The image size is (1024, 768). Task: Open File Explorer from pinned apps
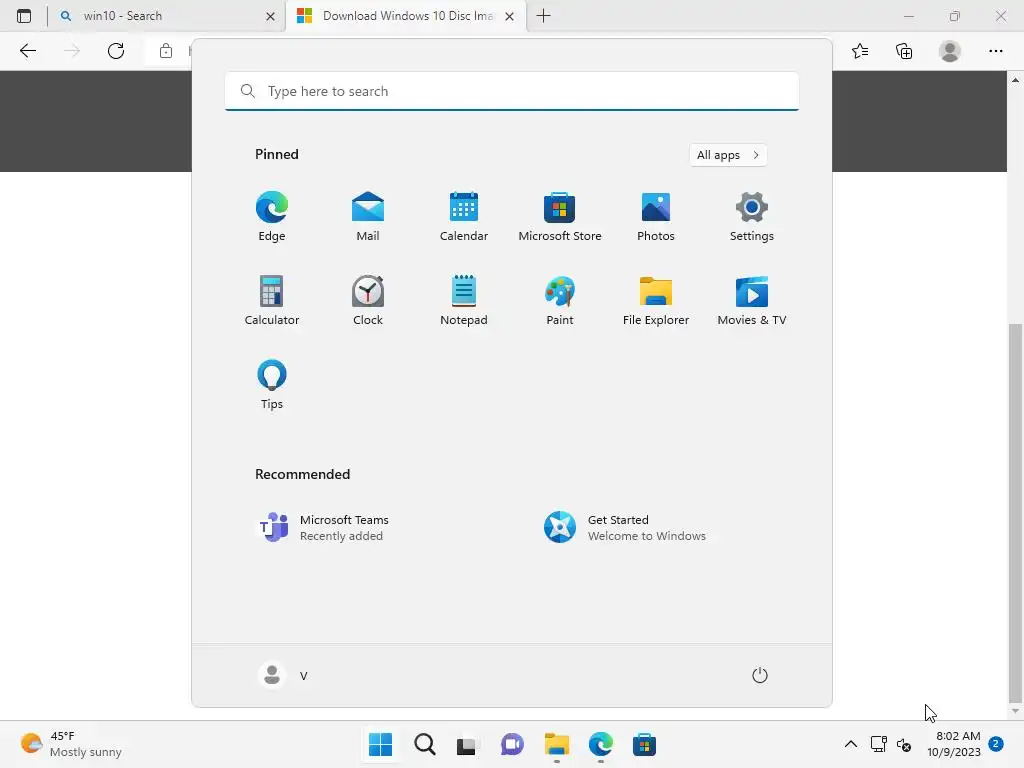tap(656, 301)
